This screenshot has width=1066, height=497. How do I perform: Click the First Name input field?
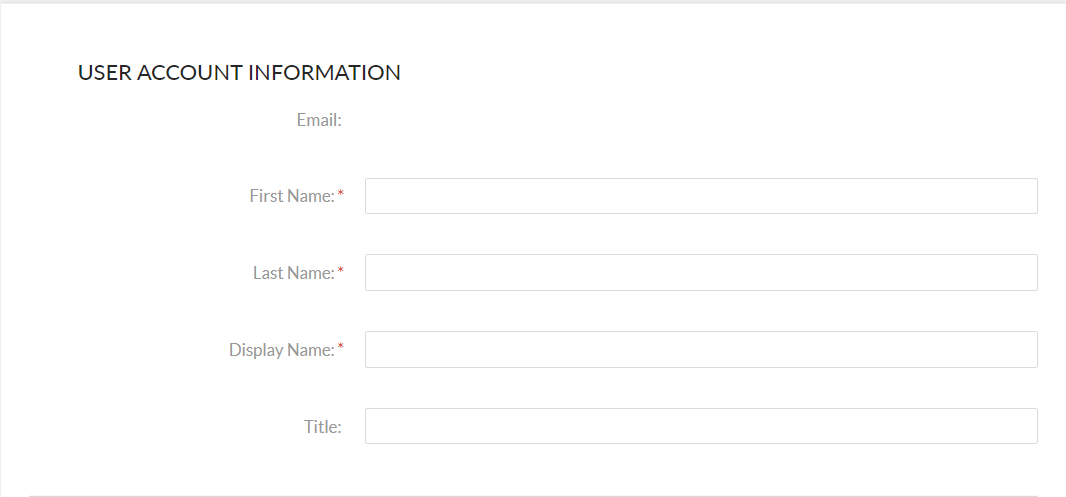click(x=700, y=196)
